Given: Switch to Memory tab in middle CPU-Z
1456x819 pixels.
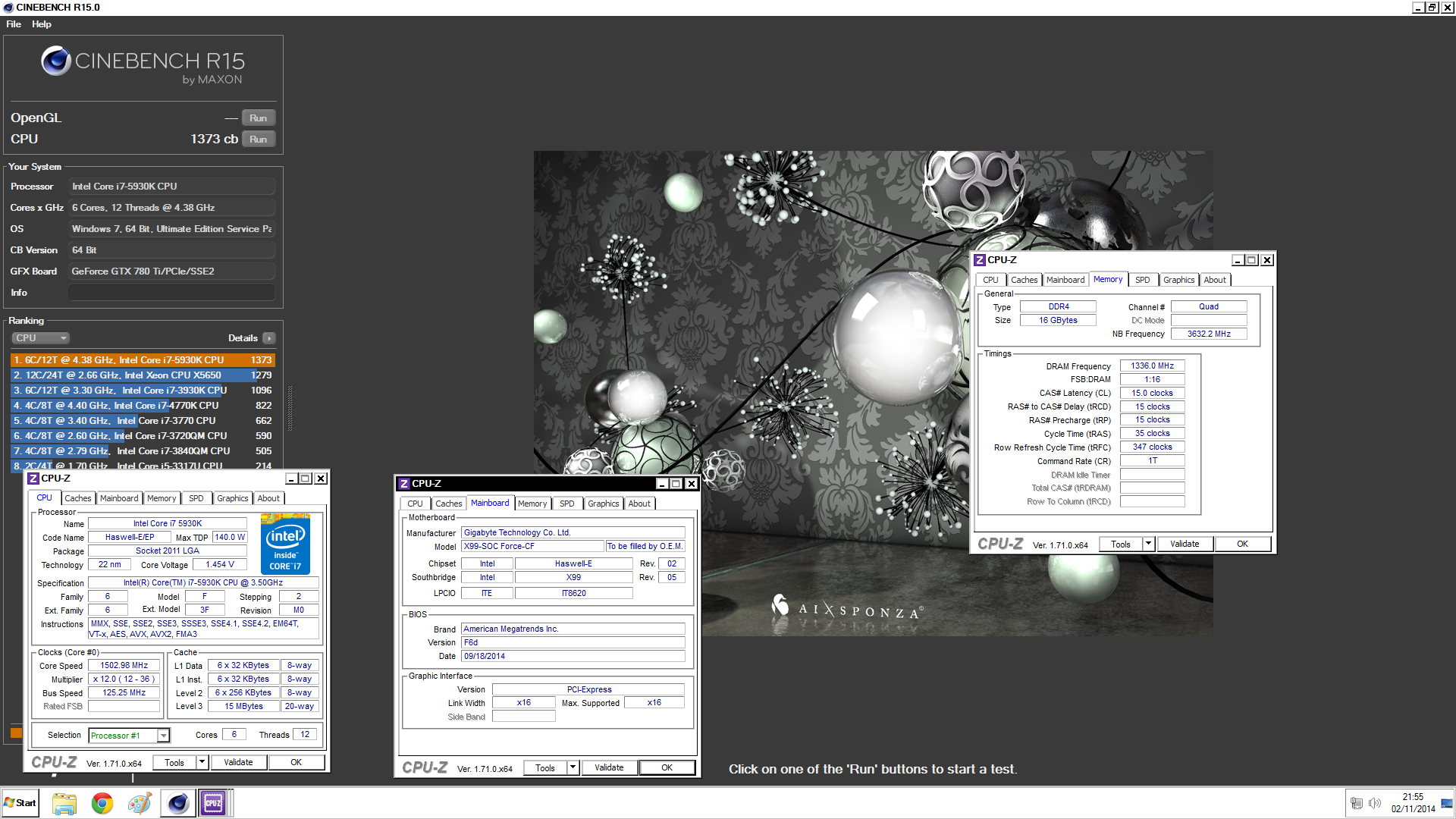Looking at the screenshot, I should click(532, 504).
